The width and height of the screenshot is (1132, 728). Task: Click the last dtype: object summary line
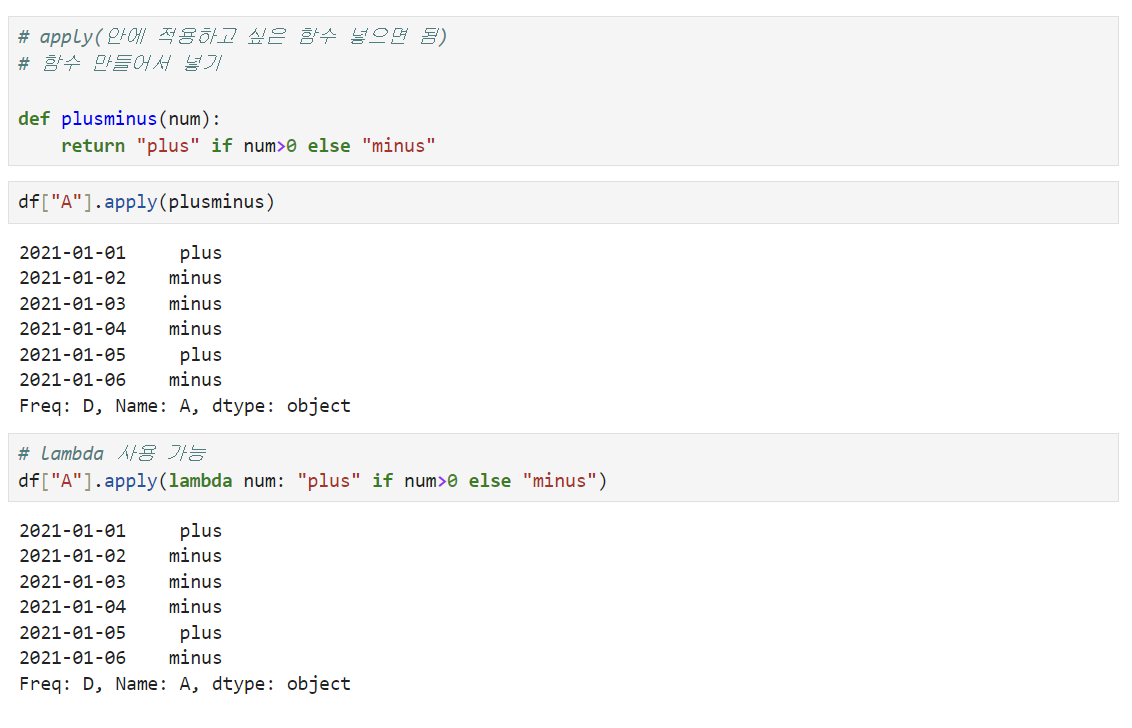pos(185,684)
